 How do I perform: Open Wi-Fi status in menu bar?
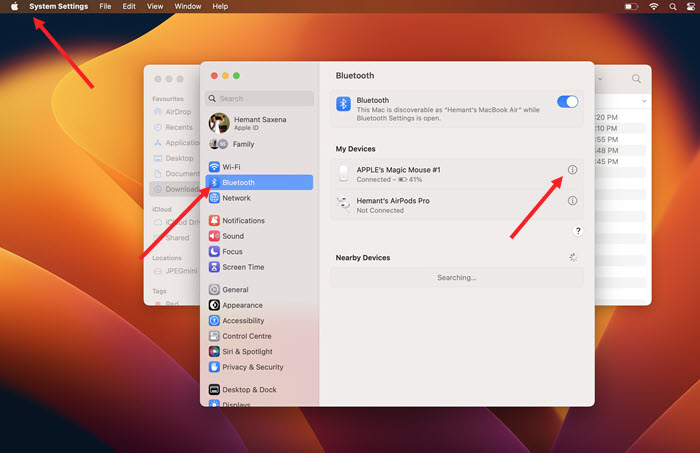coord(654,6)
